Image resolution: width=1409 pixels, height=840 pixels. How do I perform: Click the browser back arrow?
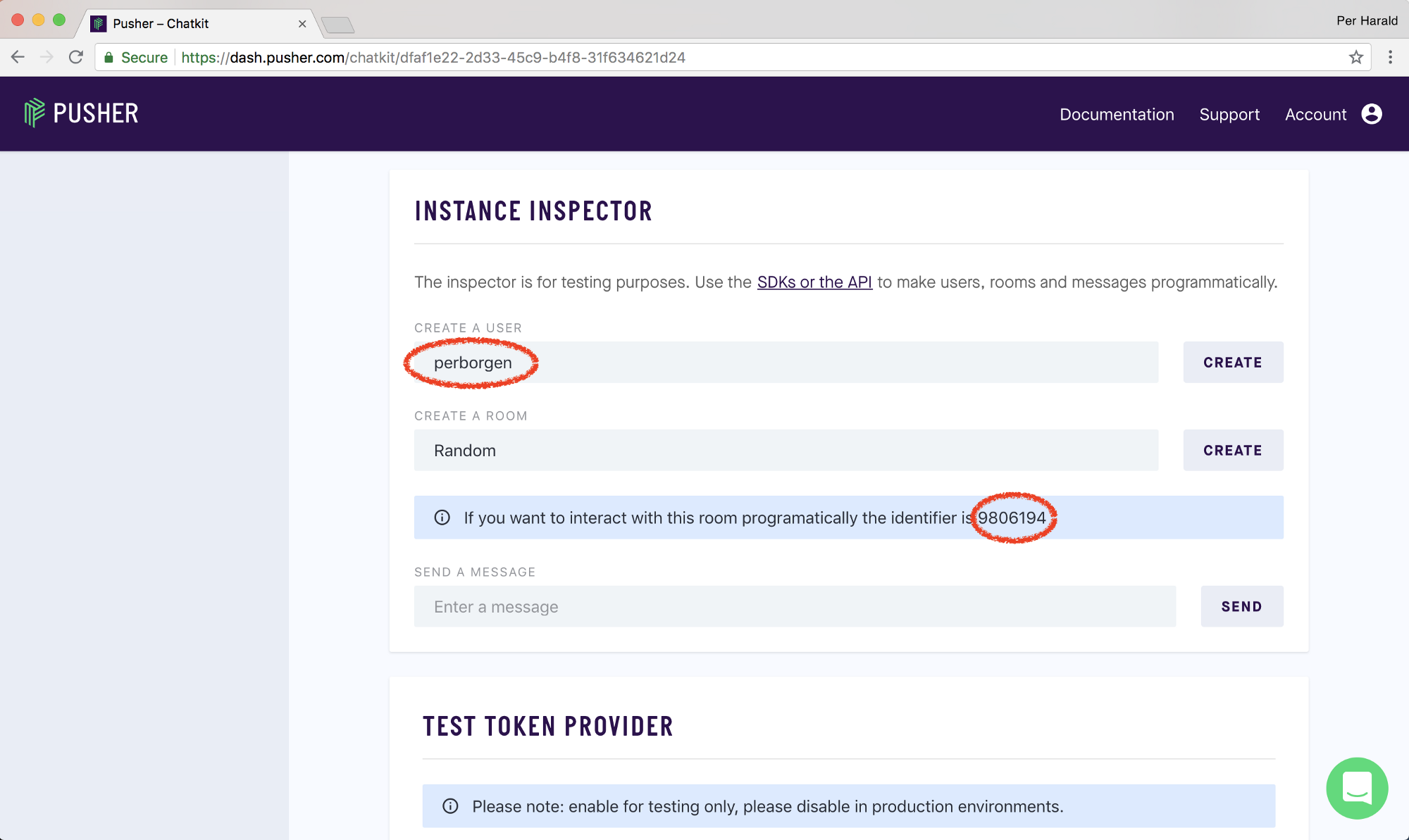pyautogui.click(x=18, y=57)
